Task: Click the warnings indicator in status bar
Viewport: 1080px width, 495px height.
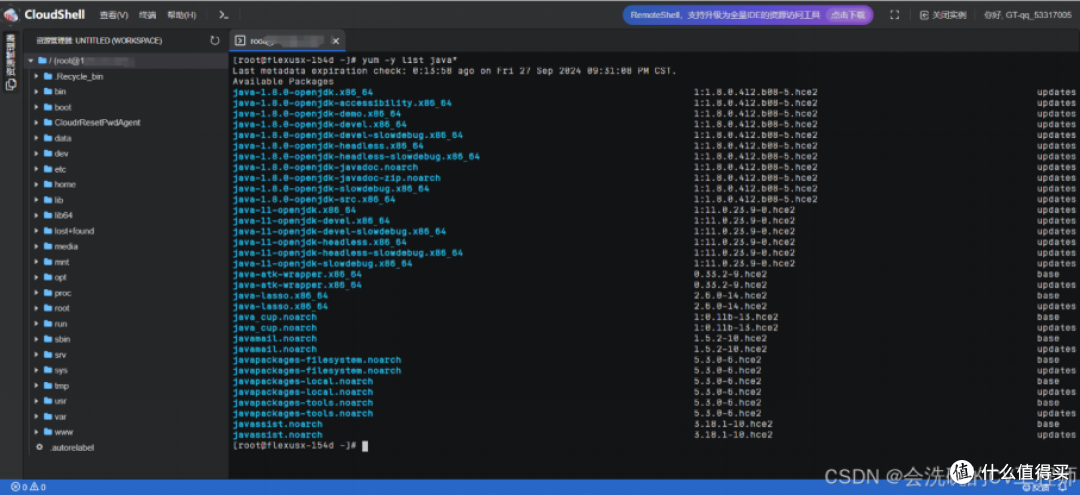Action: click(x=38, y=487)
